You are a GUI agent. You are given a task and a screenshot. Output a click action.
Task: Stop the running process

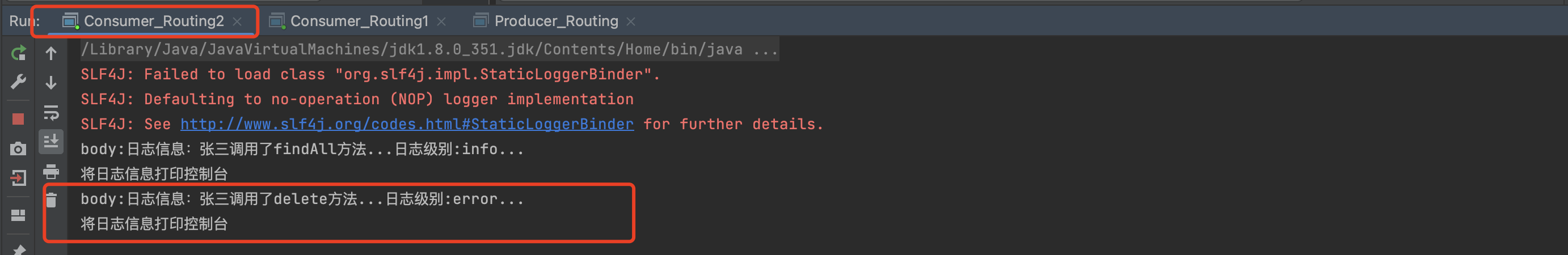click(x=18, y=118)
